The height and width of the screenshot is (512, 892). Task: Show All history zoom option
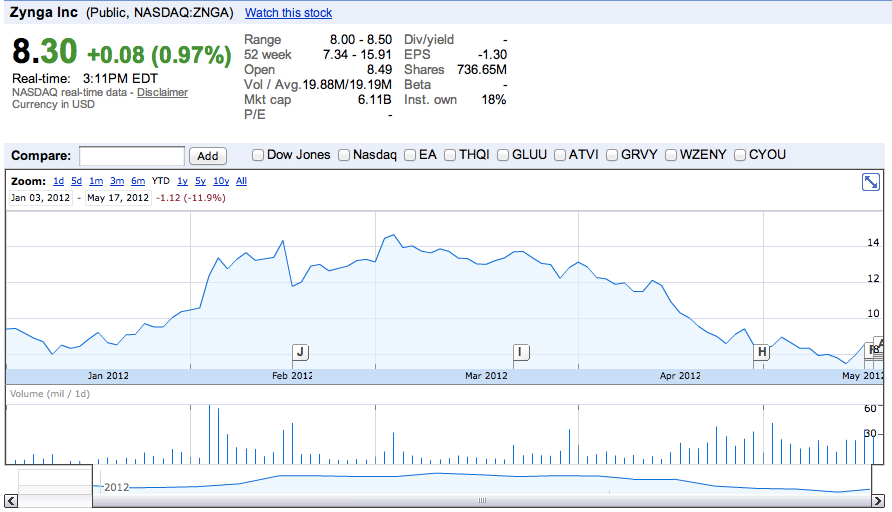pyautogui.click(x=241, y=181)
